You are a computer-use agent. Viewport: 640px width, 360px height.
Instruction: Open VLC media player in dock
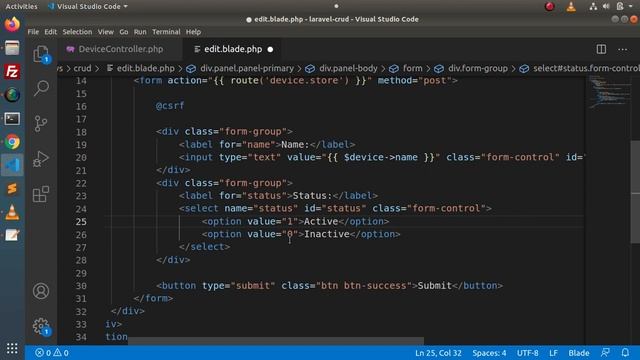coord(12,212)
